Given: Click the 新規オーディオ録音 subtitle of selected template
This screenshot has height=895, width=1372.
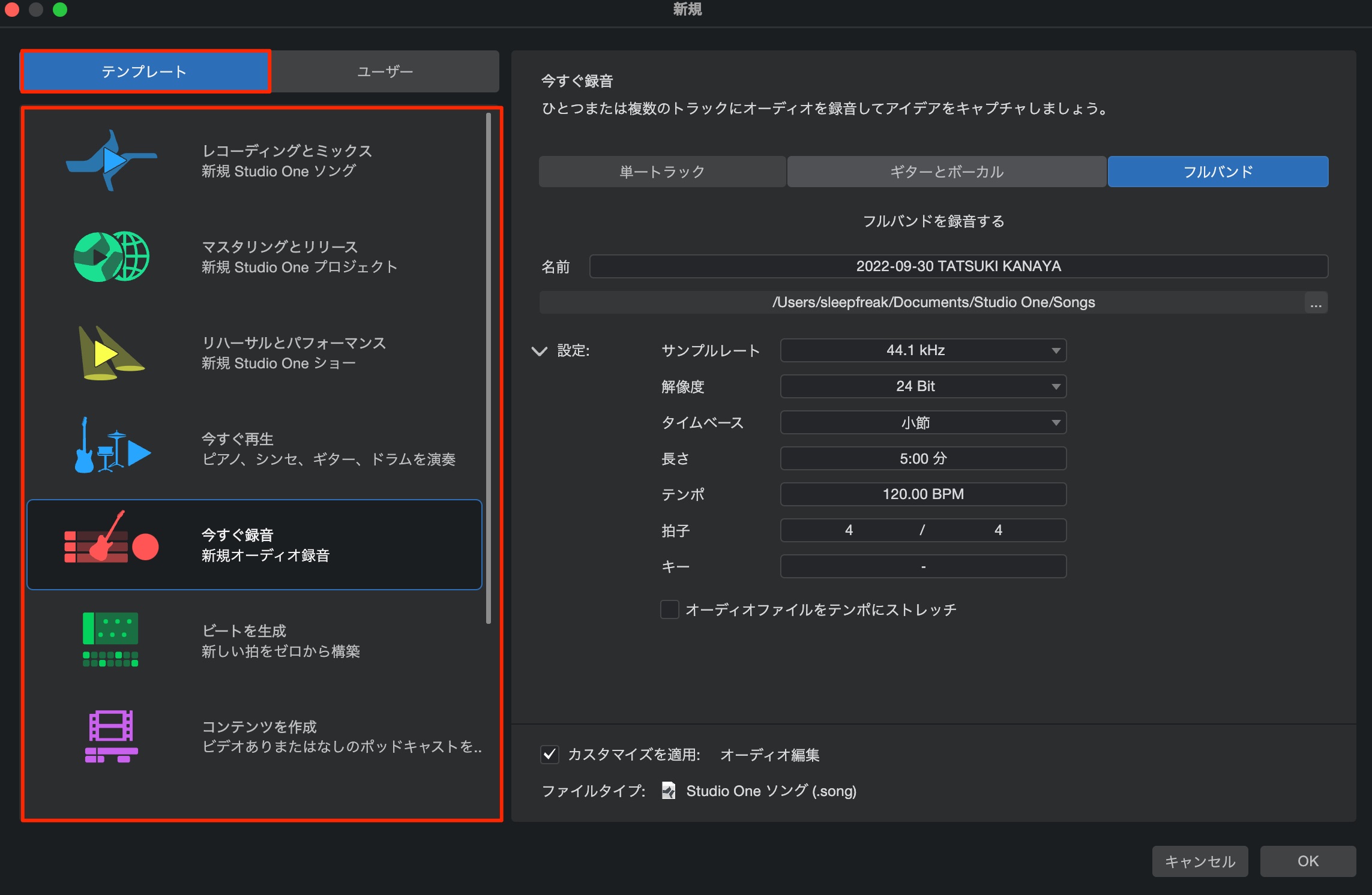Looking at the screenshot, I should click(266, 555).
